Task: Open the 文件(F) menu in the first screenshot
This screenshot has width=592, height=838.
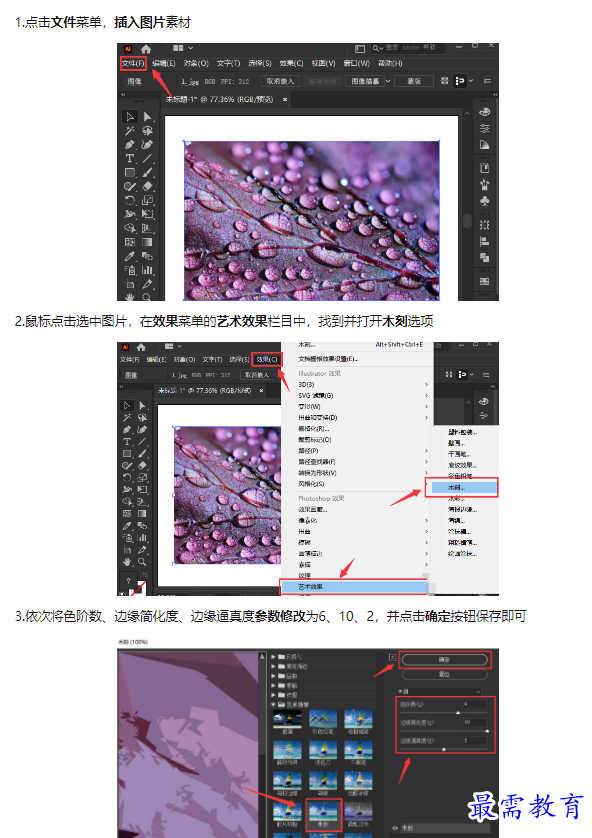Action: [x=133, y=63]
